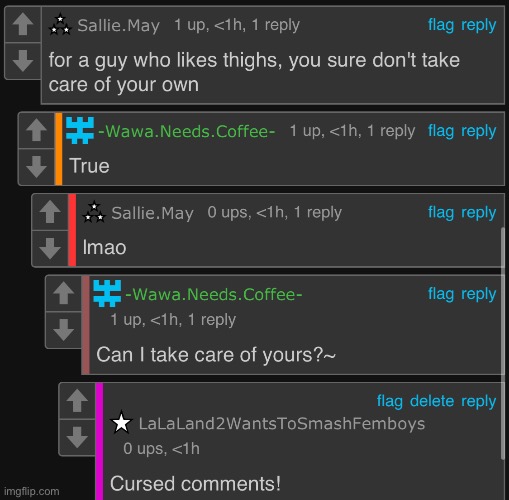Upvote "Can I take care of yours?~" comment
The image size is (509, 500).
(64, 293)
